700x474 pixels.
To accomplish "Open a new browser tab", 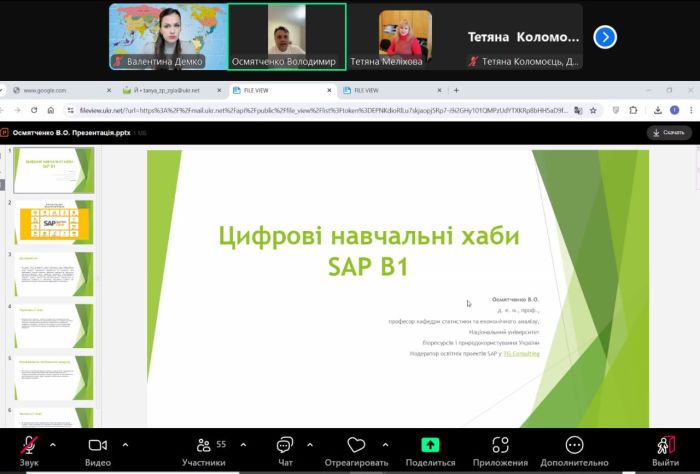I will (x=456, y=90).
